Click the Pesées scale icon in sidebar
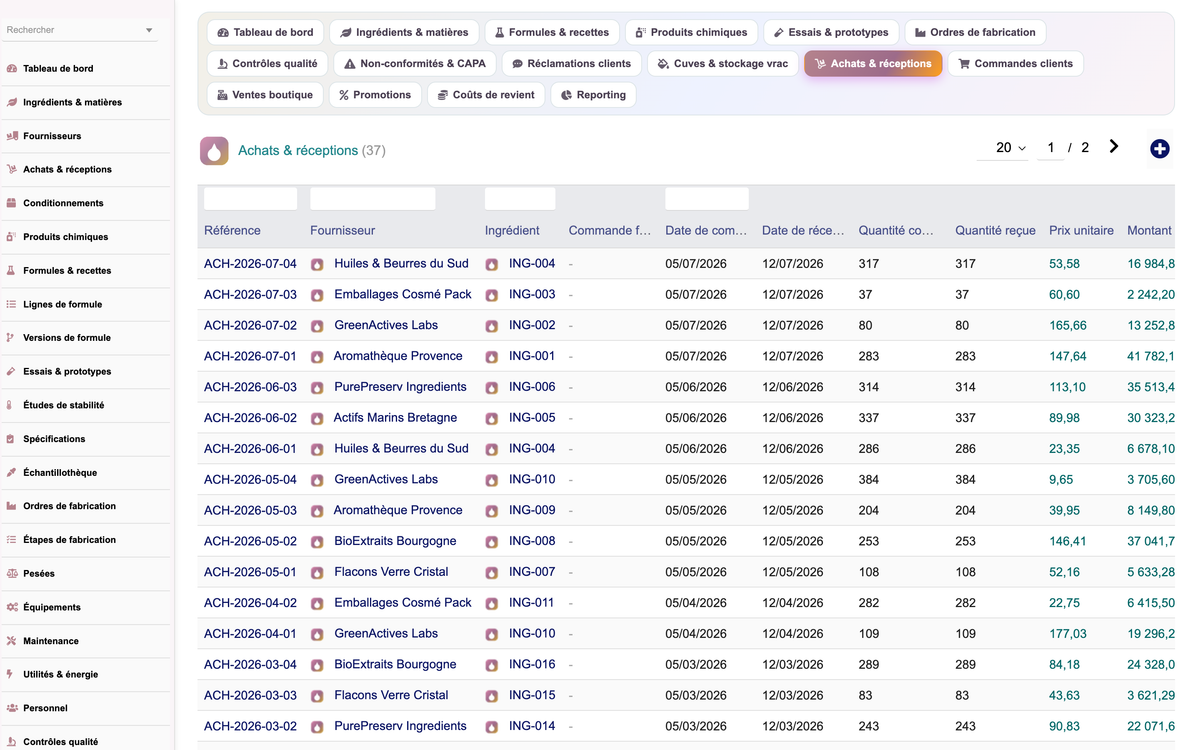This screenshot has height=750, width=1200. point(12,574)
